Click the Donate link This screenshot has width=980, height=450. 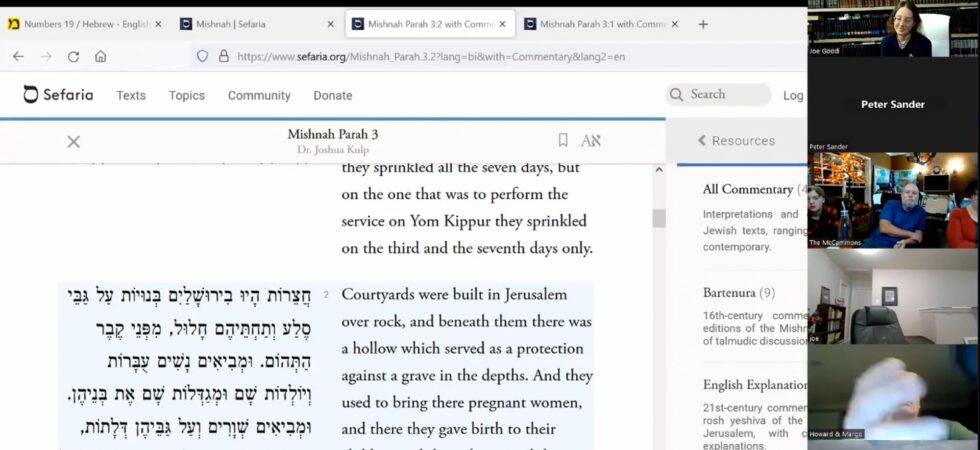coord(333,95)
